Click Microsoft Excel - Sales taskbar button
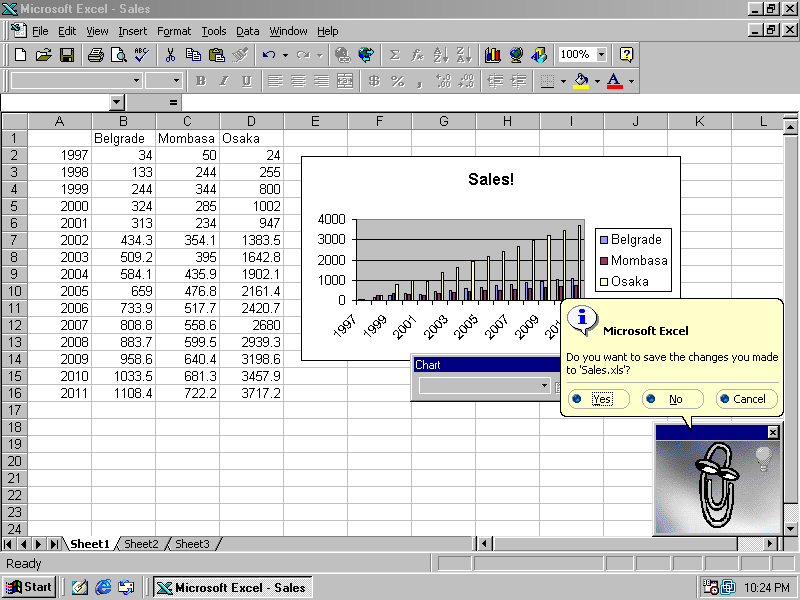The height and width of the screenshot is (600, 800). pyautogui.click(x=233, y=588)
